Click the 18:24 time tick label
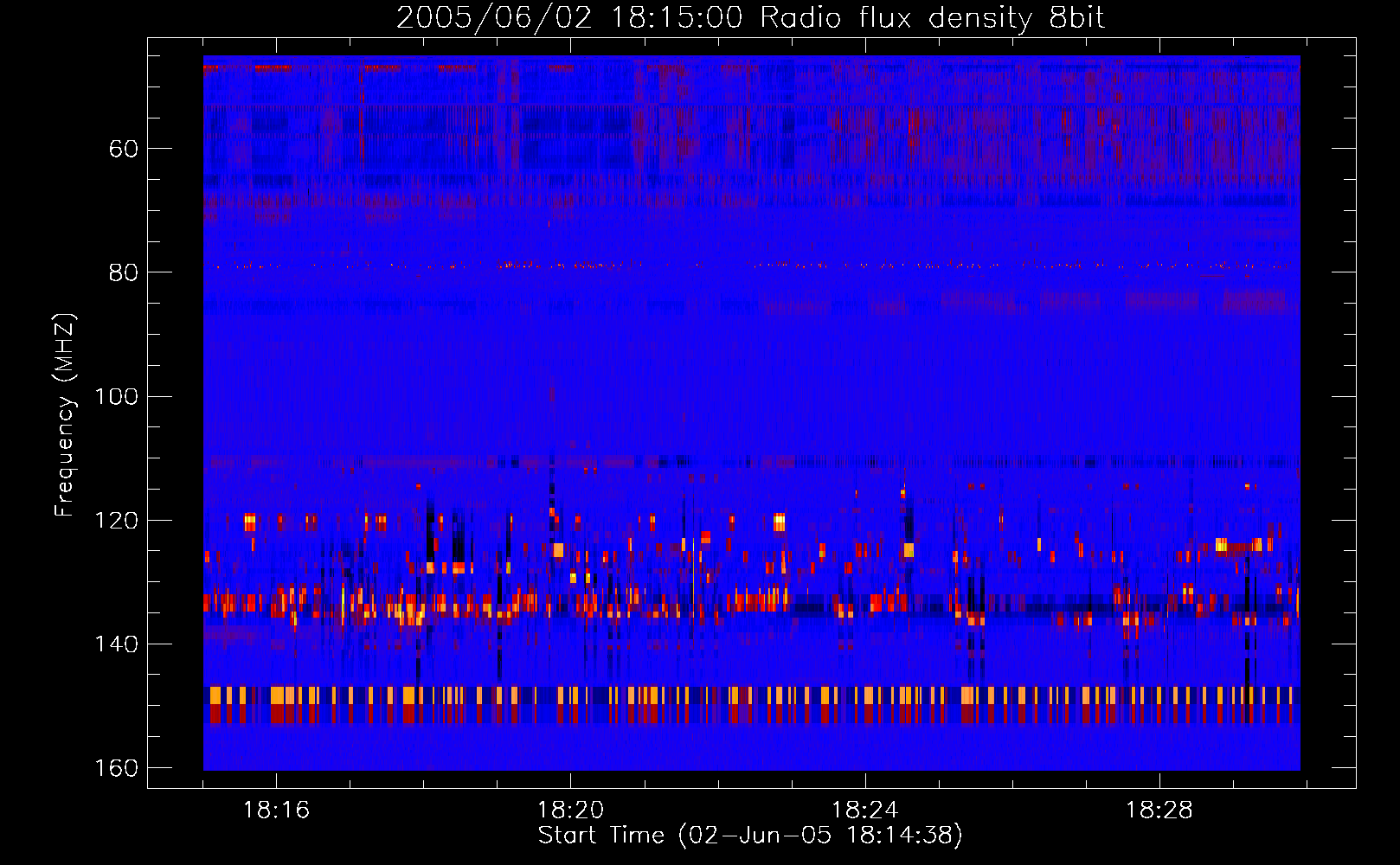This screenshot has height=865, width=1400. (864, 811)
